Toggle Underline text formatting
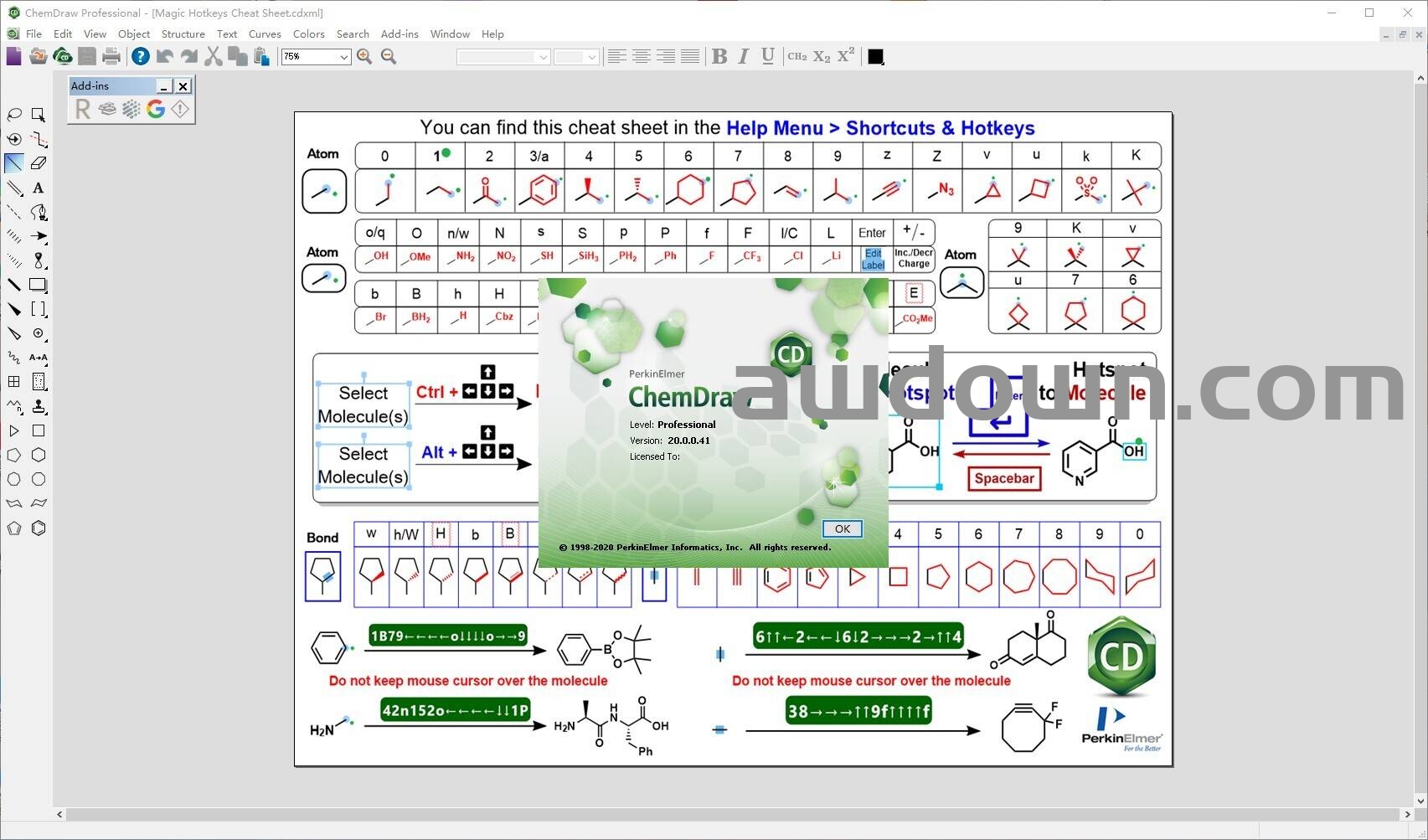Viewport: 1428px width, 840px height. [x=768, y=56]
